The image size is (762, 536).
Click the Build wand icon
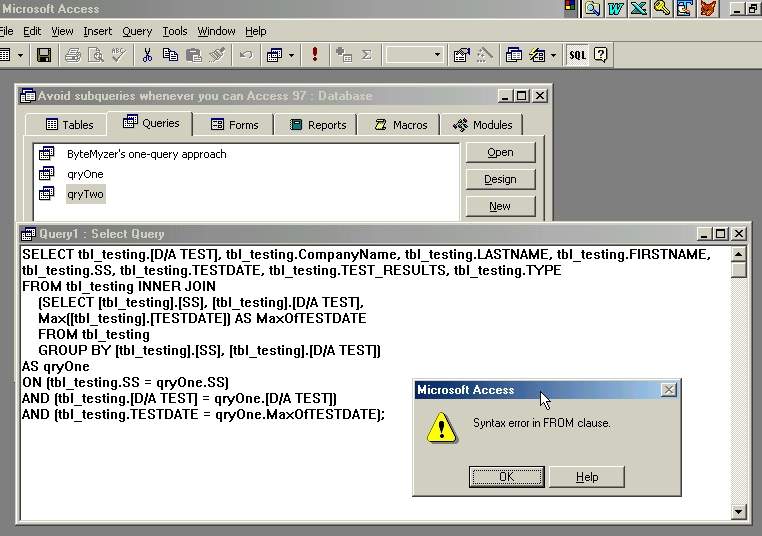click(484, 55)
